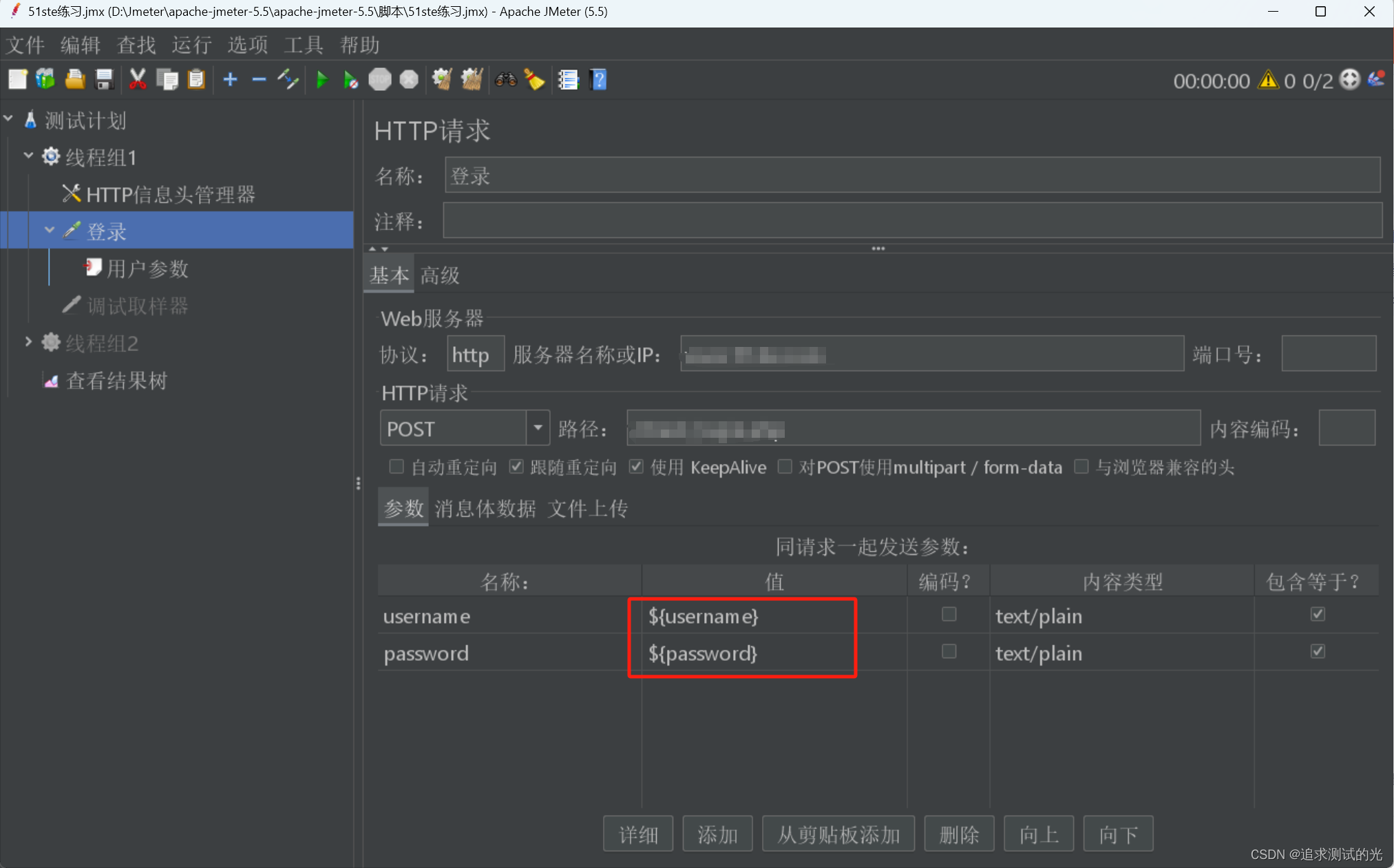This screenshot has width=1394, height=868.
Task: Open the Function helper list icon
Action: click(569, 80)
